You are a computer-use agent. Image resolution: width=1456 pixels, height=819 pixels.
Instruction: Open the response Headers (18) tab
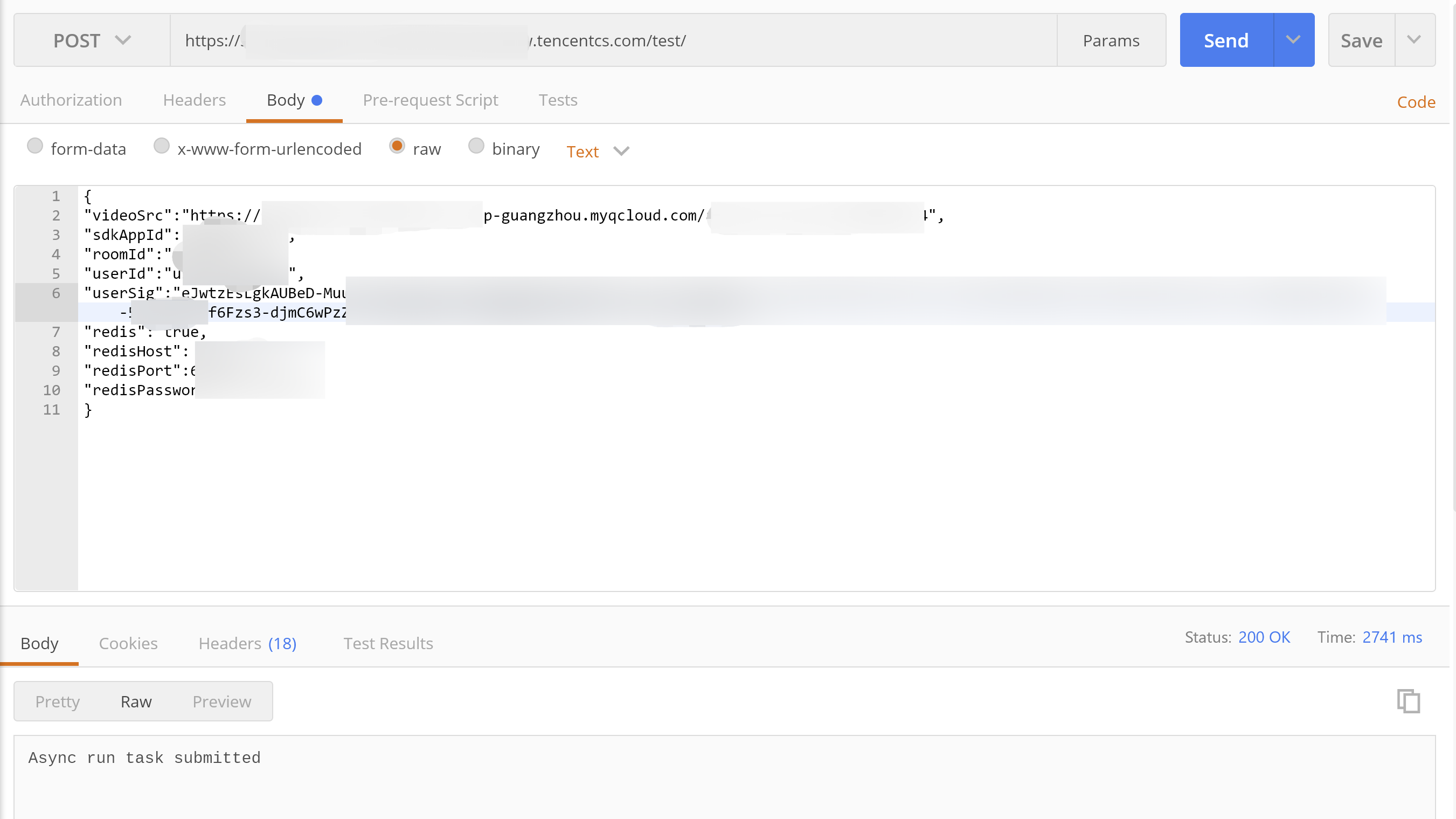[x=247, y=644]
